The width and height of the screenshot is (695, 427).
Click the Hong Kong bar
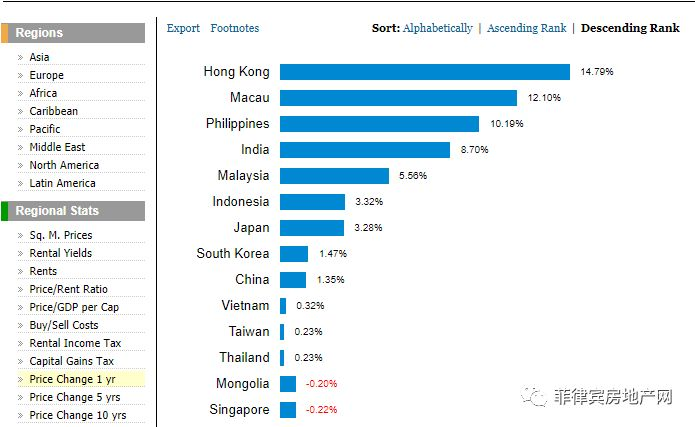(424, 72)
